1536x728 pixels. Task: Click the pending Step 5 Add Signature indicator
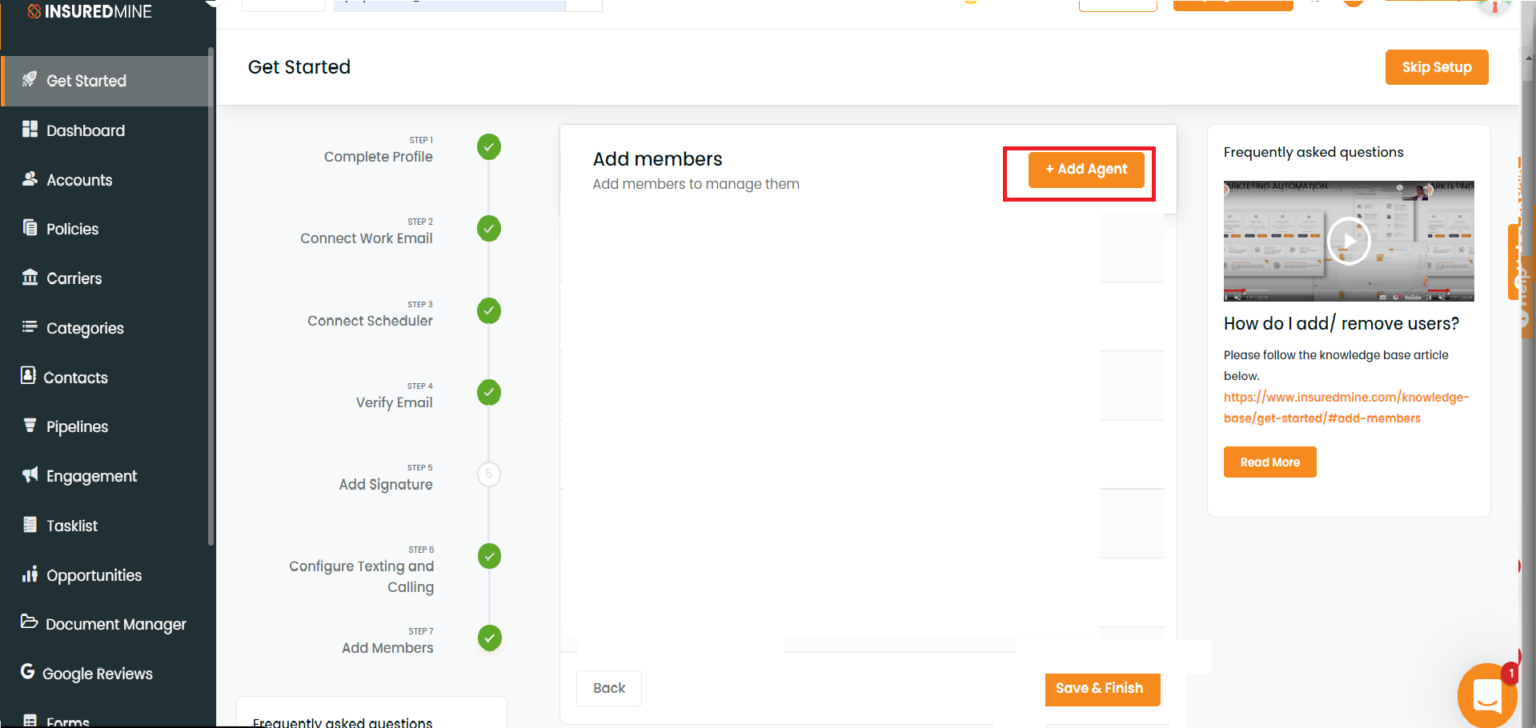click(x=489, y=474)
